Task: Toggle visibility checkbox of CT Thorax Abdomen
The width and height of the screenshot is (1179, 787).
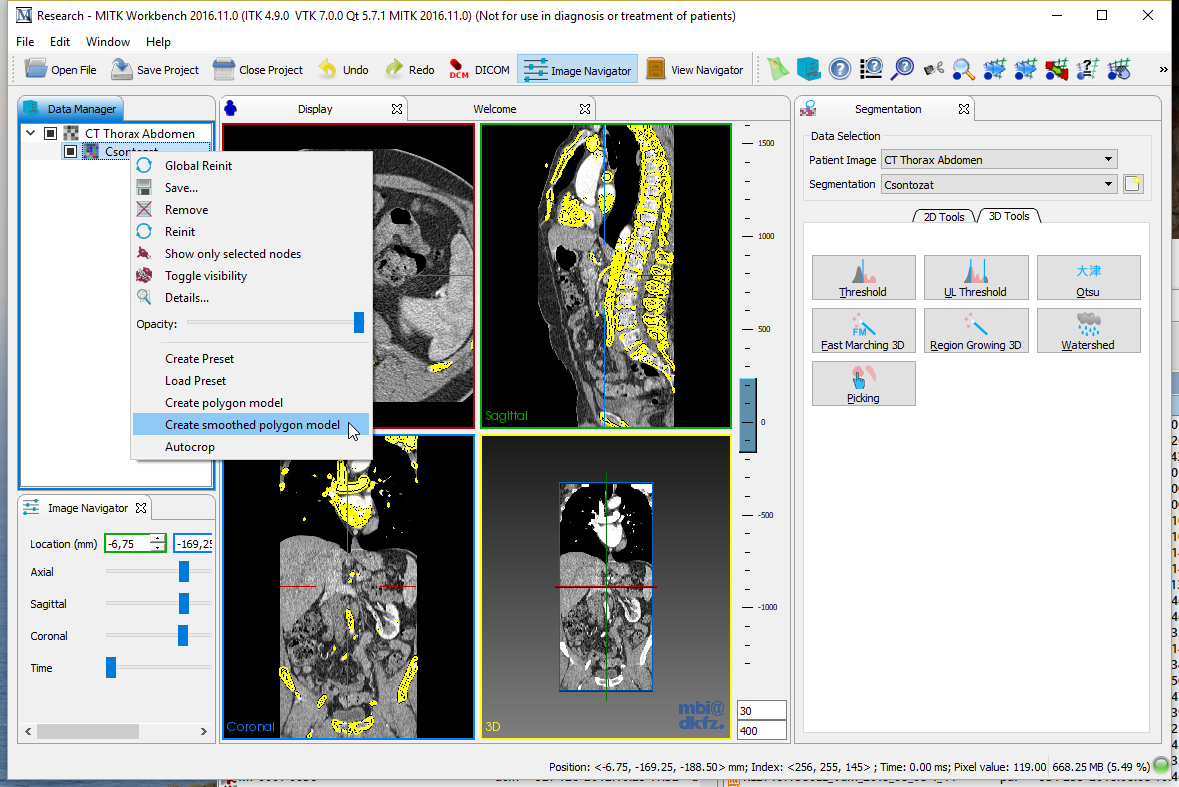Action: (x=51, y=133)
